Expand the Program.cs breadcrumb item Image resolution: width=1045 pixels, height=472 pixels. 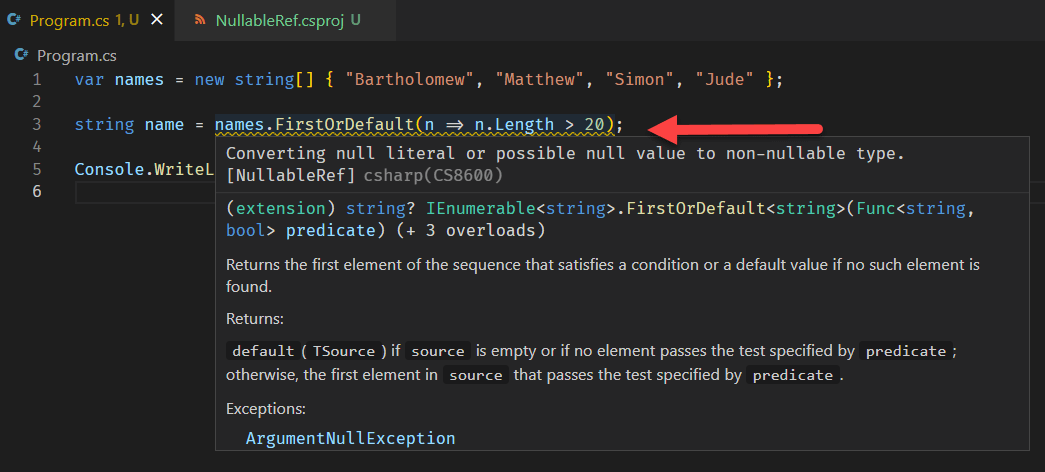pyautogui.click(x=76, y=56)
